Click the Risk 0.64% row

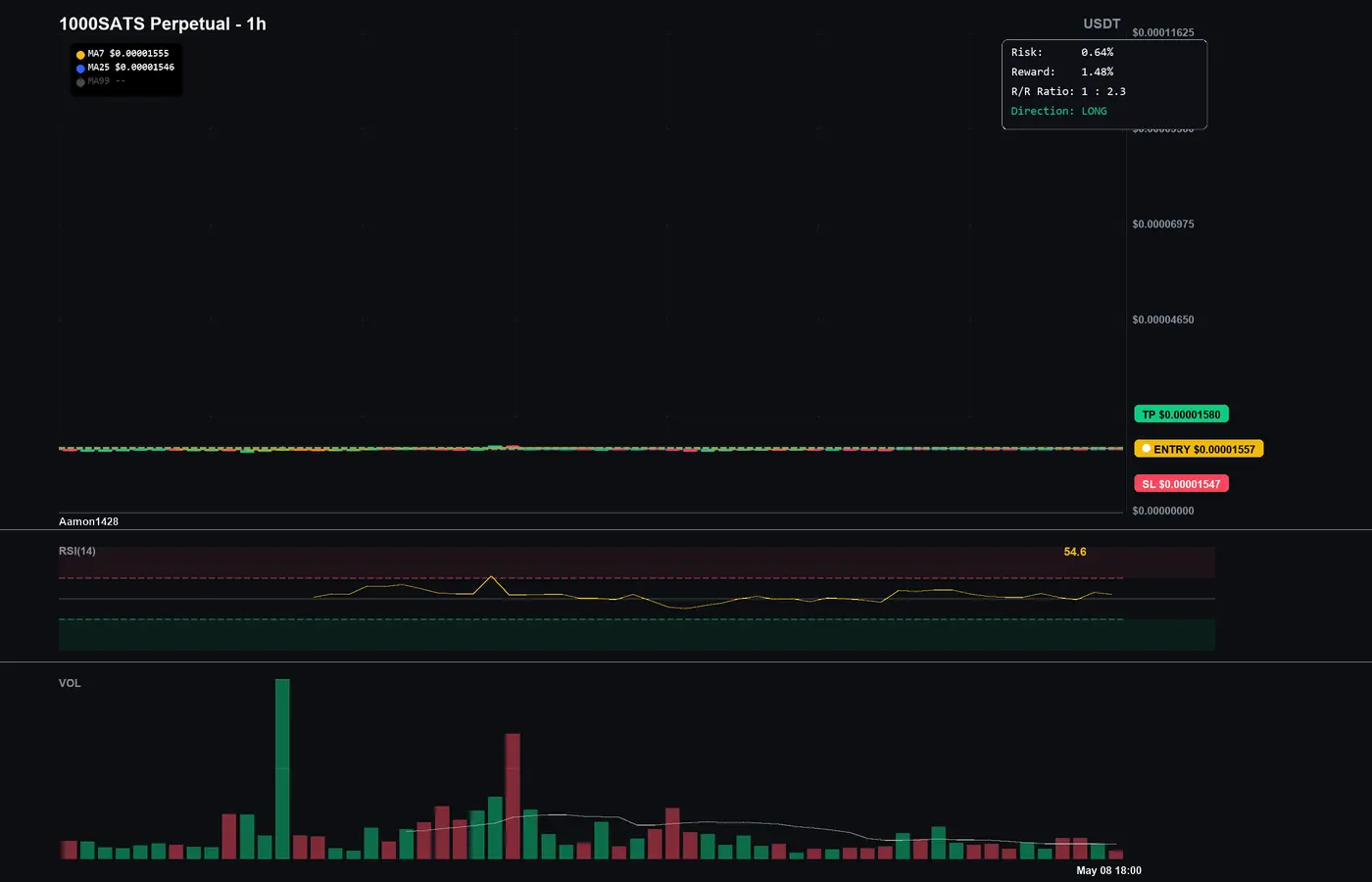point(1062,53)
